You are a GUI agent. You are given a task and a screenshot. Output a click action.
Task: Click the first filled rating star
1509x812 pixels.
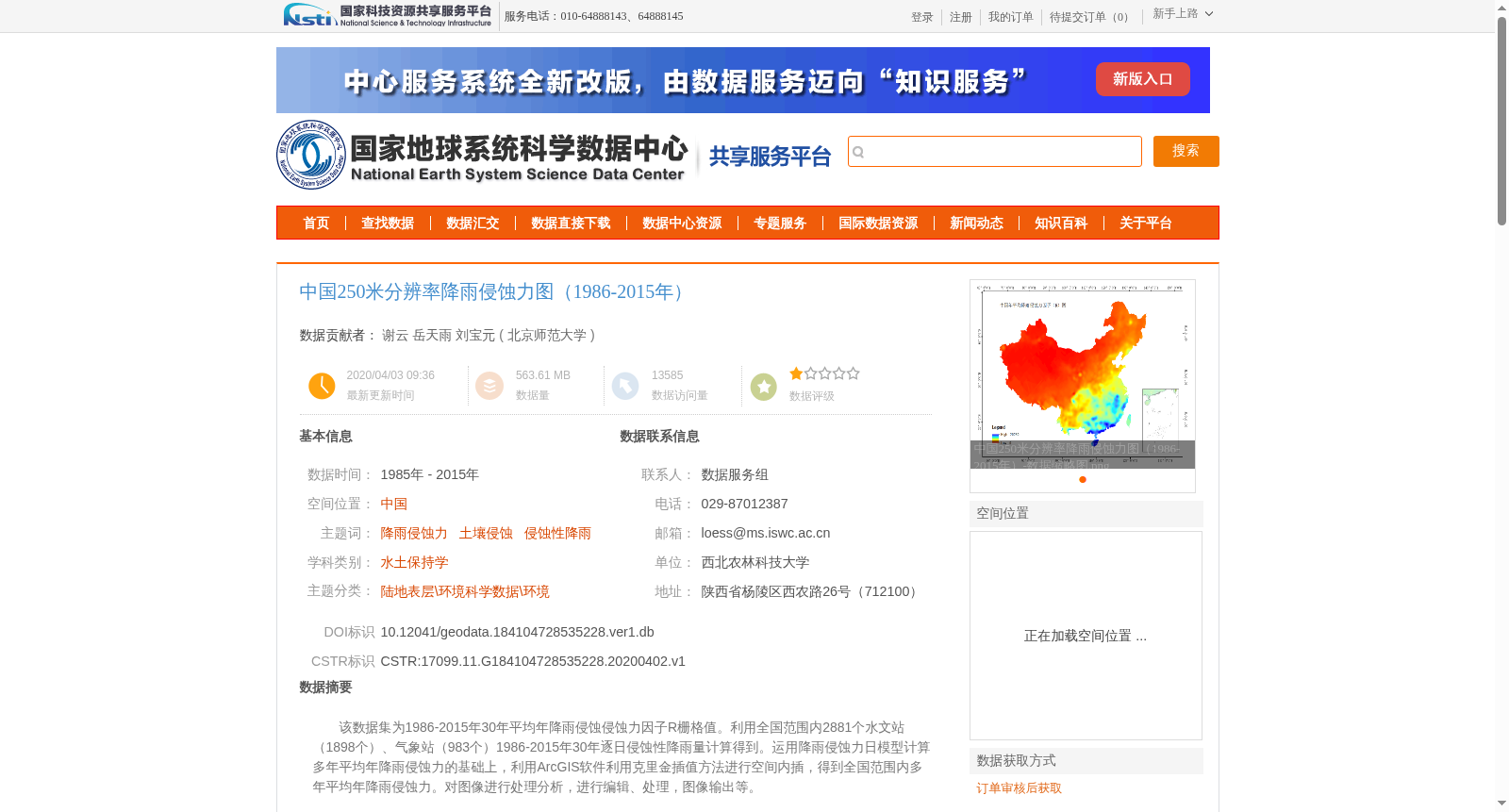pyautogui.click(x=796, y=373)
